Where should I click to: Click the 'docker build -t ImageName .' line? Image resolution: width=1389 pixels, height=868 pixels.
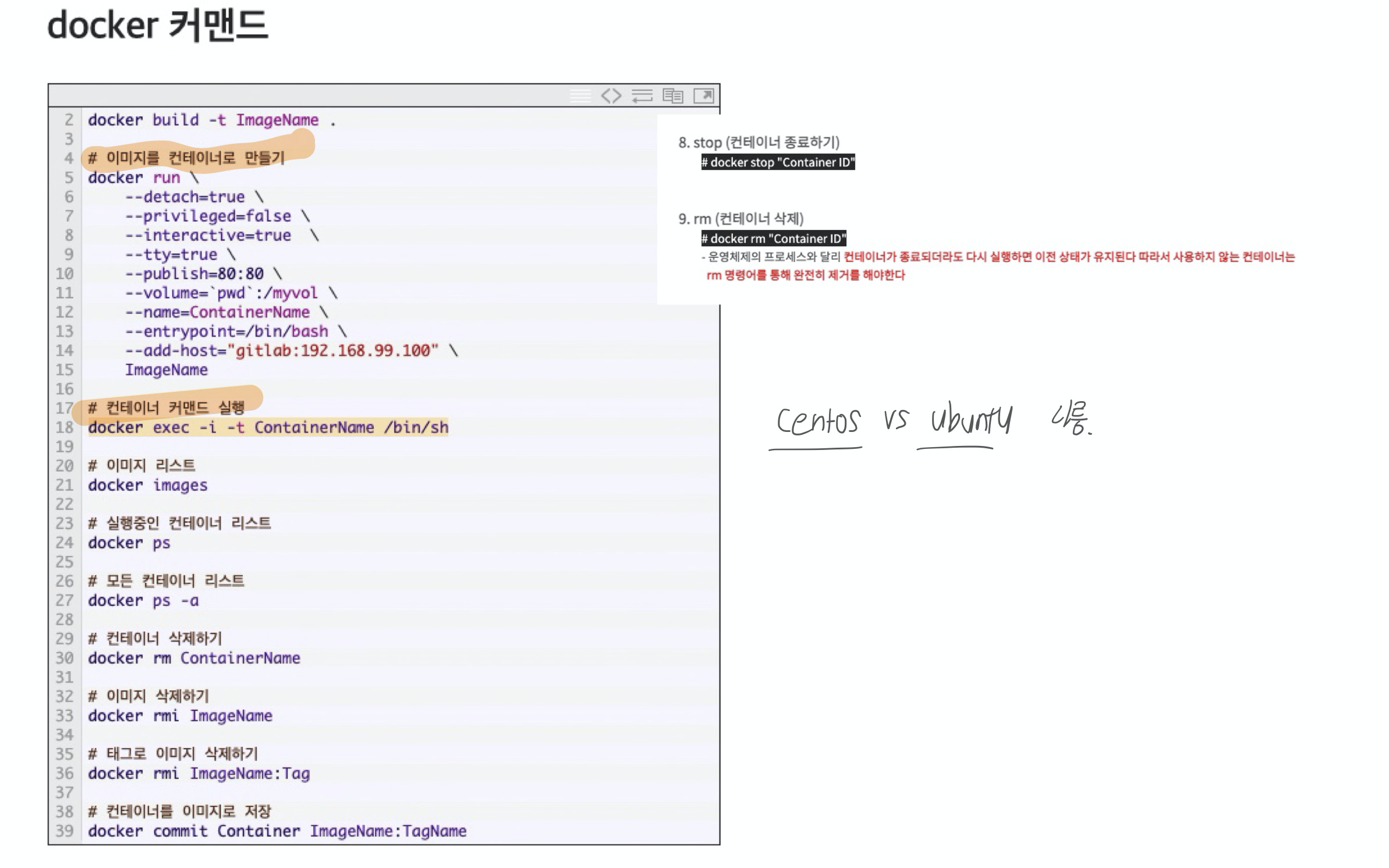(211, 121)
